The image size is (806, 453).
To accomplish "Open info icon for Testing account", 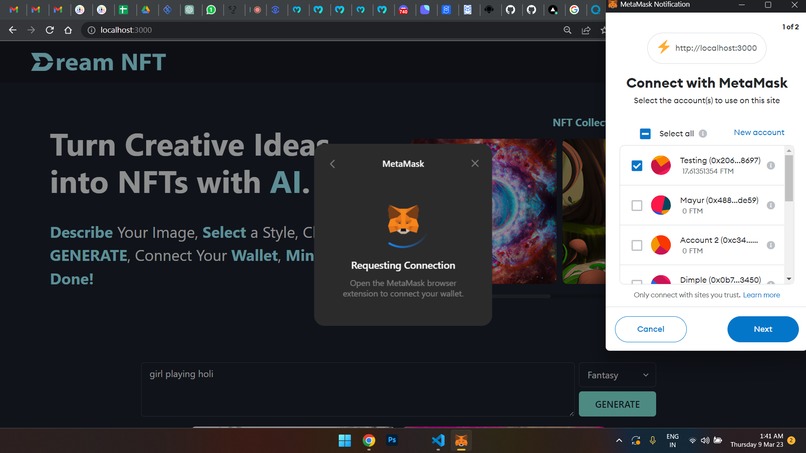I will 771,166.
